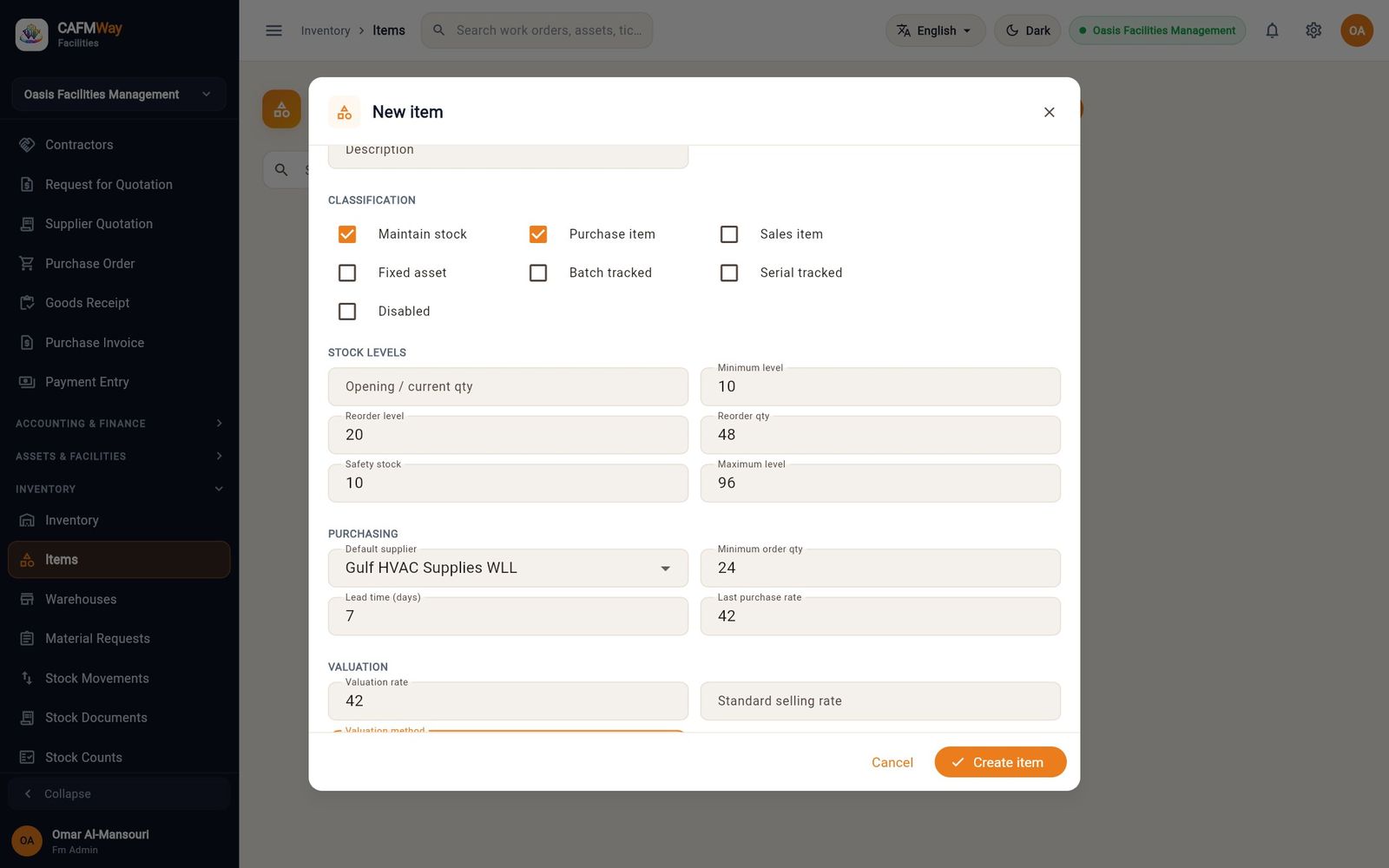Enable the Sales item checkbox
The height and width of the screenshot is (868, 1389).
729,234
